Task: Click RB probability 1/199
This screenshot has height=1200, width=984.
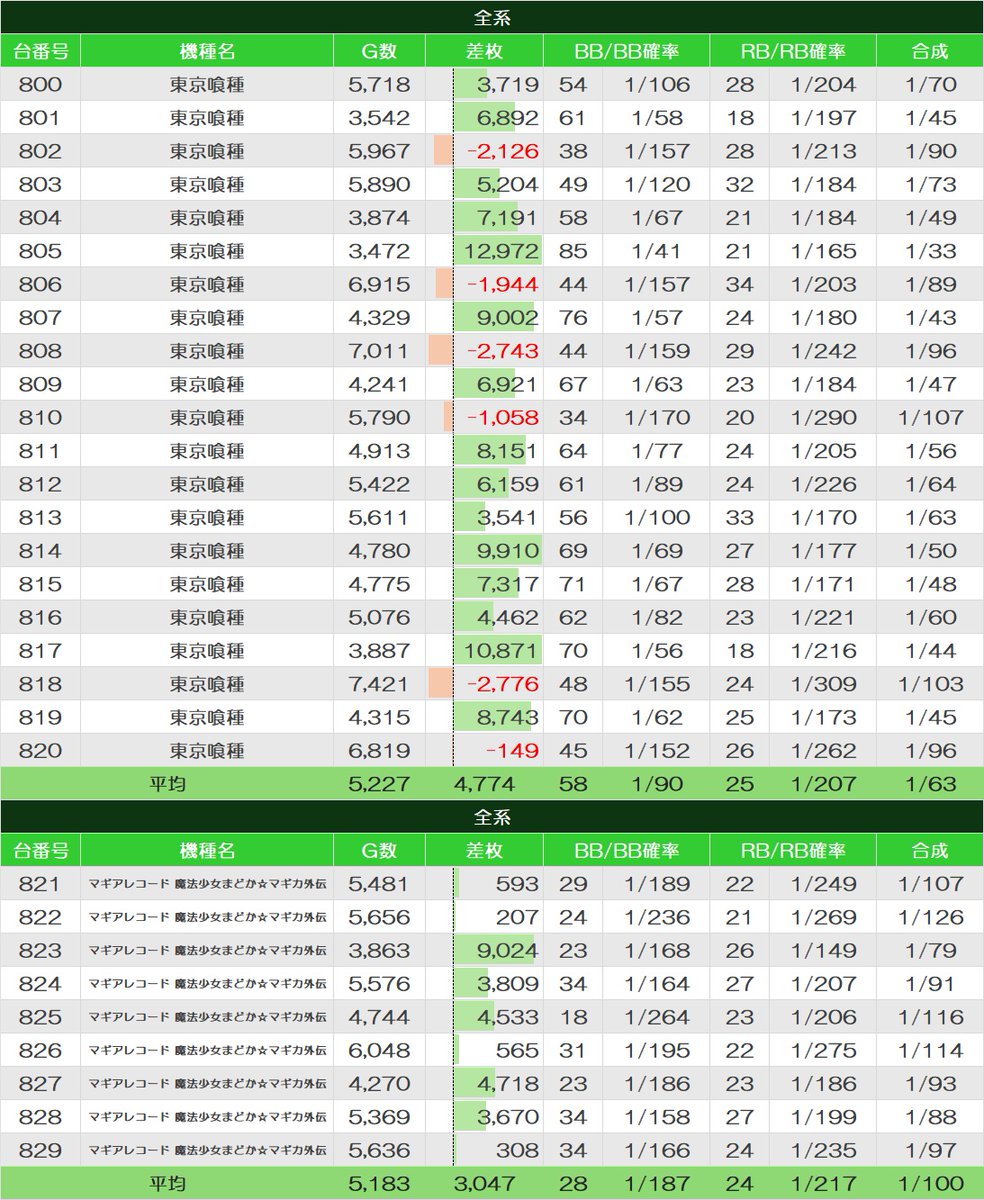Action: click(x=823, y=1117)
